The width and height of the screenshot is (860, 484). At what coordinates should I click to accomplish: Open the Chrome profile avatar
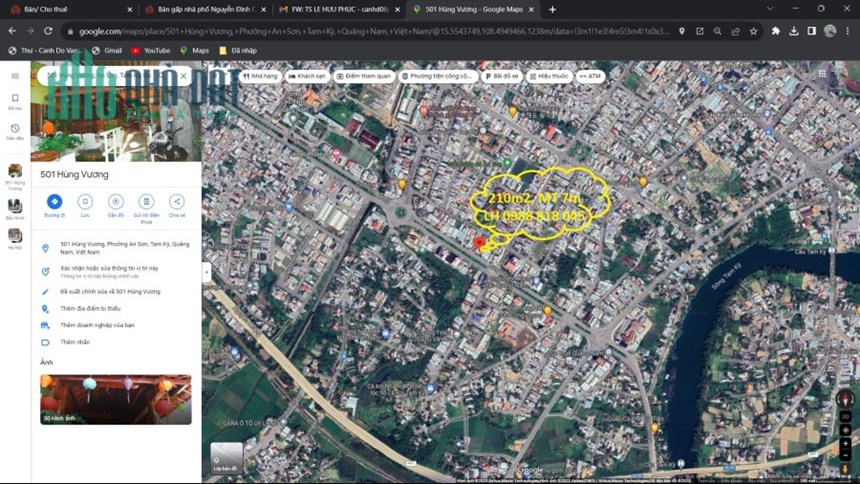(x=830, y=31)
